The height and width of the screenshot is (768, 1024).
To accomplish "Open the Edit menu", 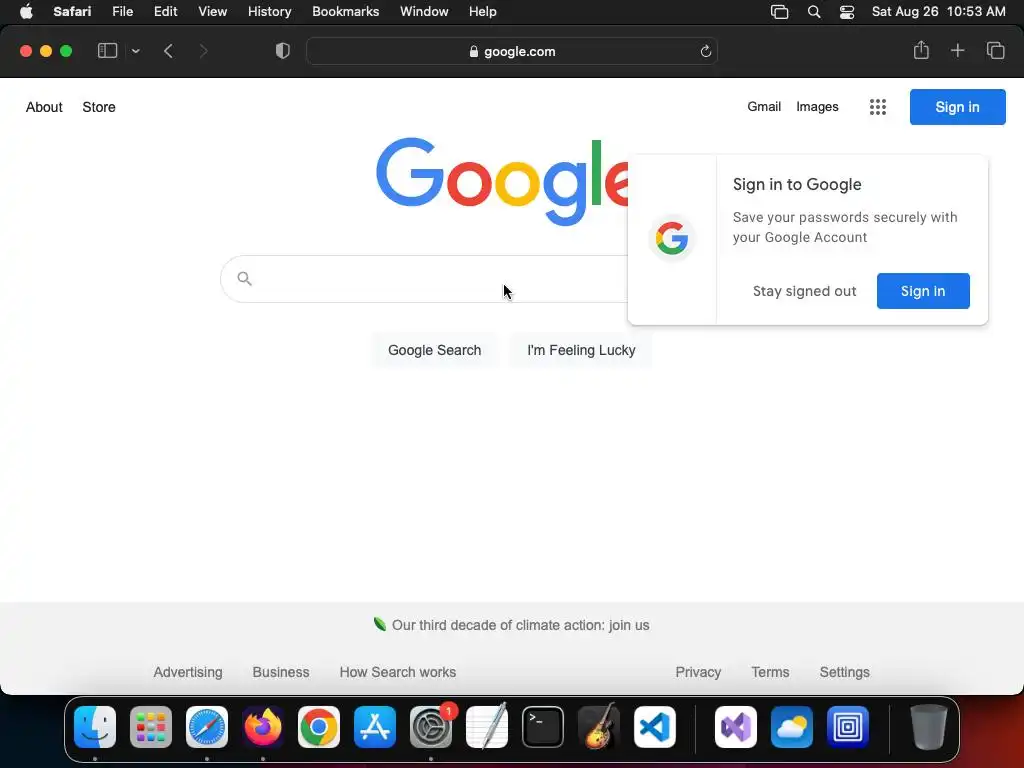I will point(165,12).
